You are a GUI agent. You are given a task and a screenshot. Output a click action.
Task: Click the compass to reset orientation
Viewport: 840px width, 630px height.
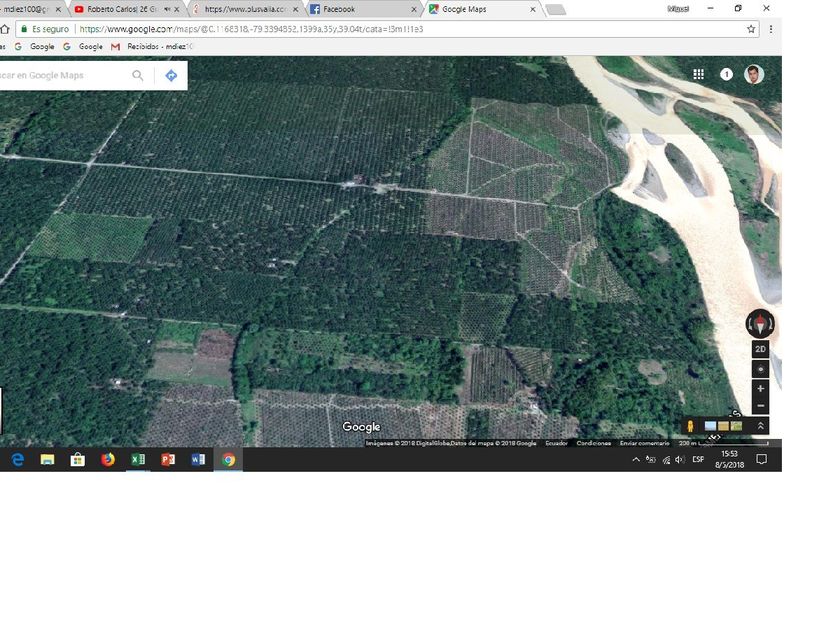pos(760,324)
